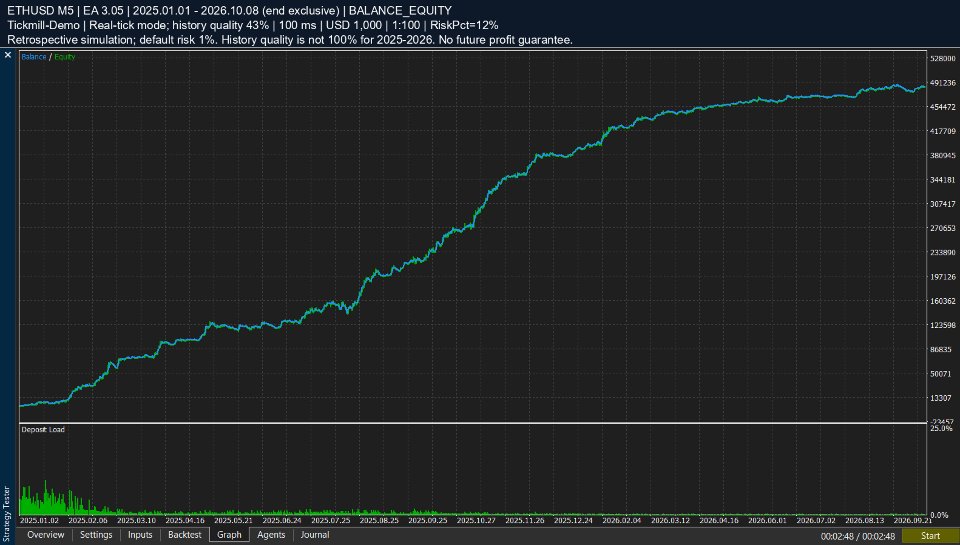Click the 123598 axis value
Viewport: 960px width, 545px height.
pyautogui.click(x=943, y=325)
